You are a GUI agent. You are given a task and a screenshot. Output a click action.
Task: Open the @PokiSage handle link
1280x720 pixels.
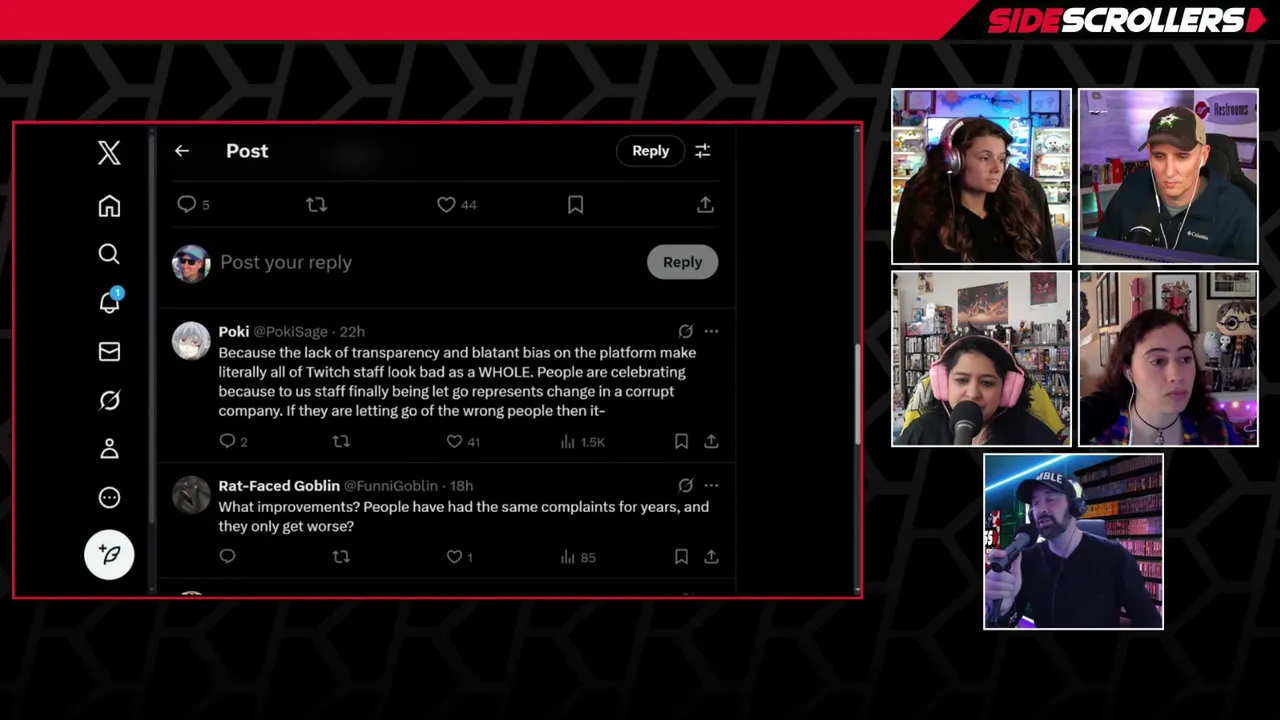pos(291,331)
